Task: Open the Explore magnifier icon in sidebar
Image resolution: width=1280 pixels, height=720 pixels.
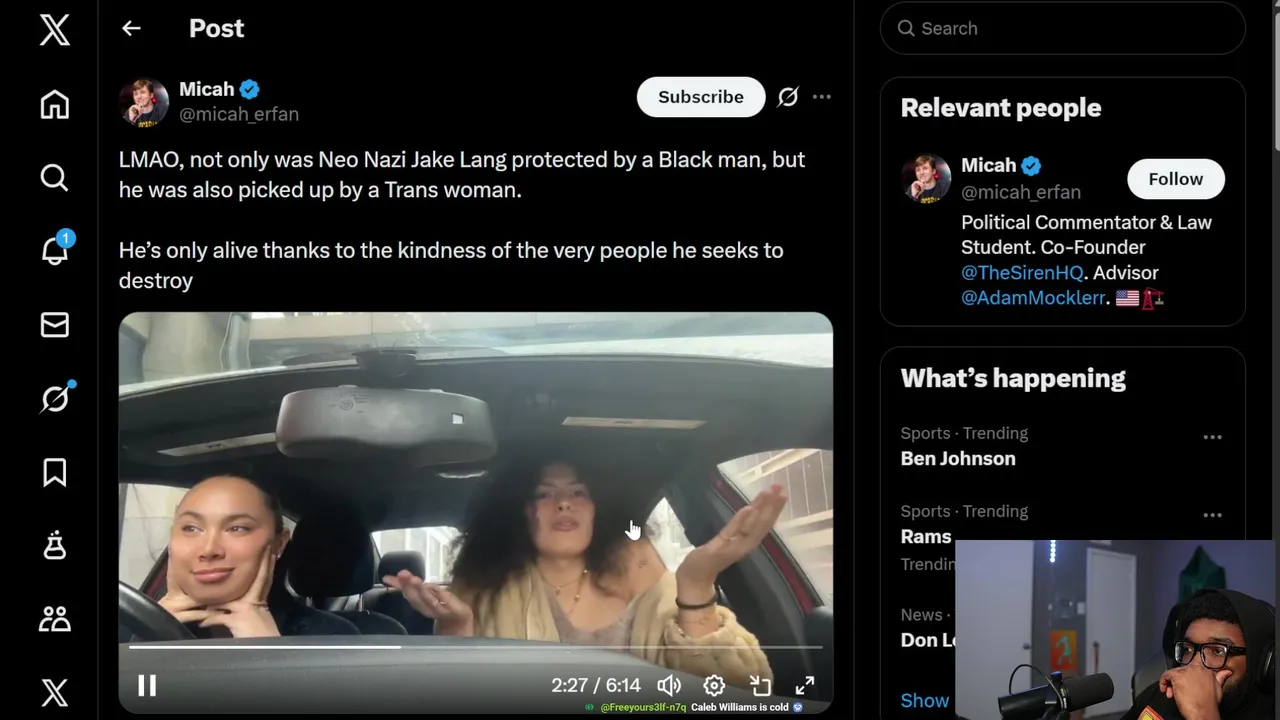Action: (x=54, y=178)
